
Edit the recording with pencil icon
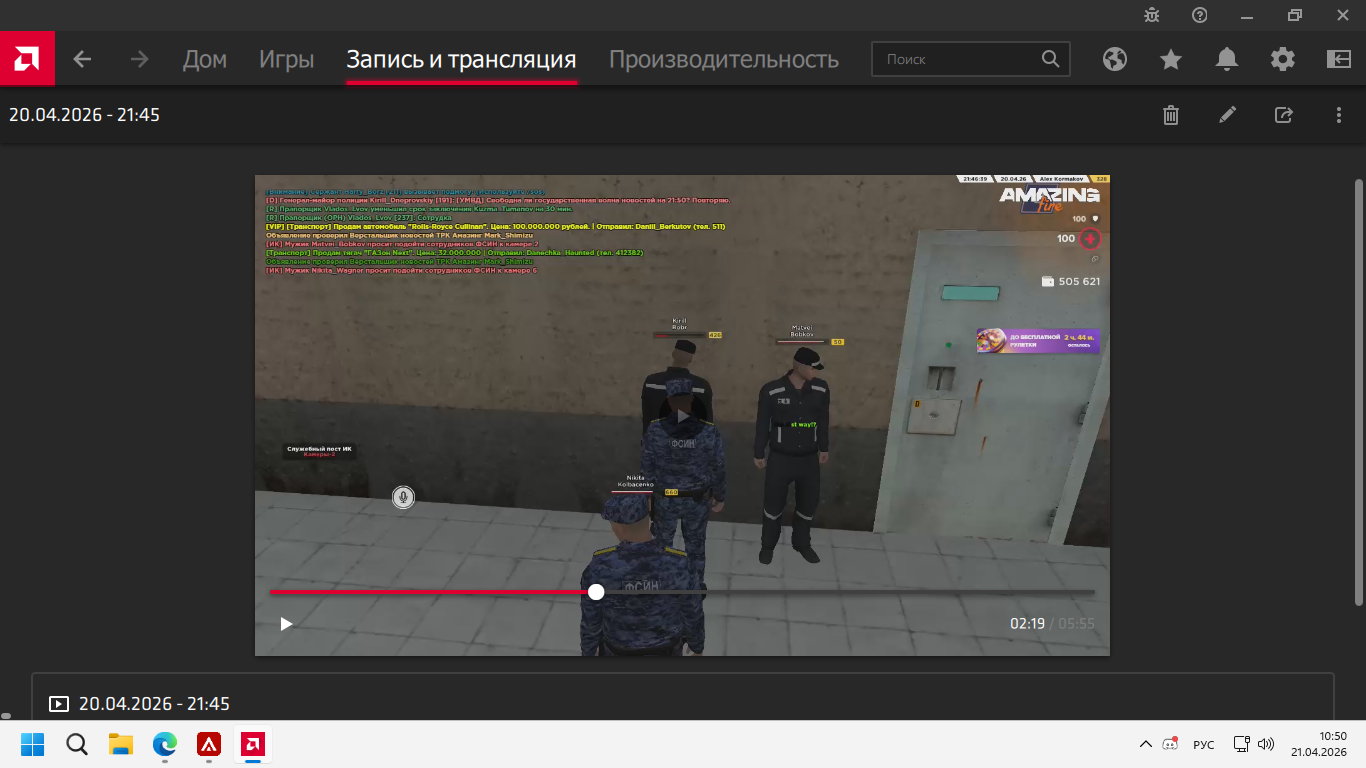click(x=1227, y=115)
